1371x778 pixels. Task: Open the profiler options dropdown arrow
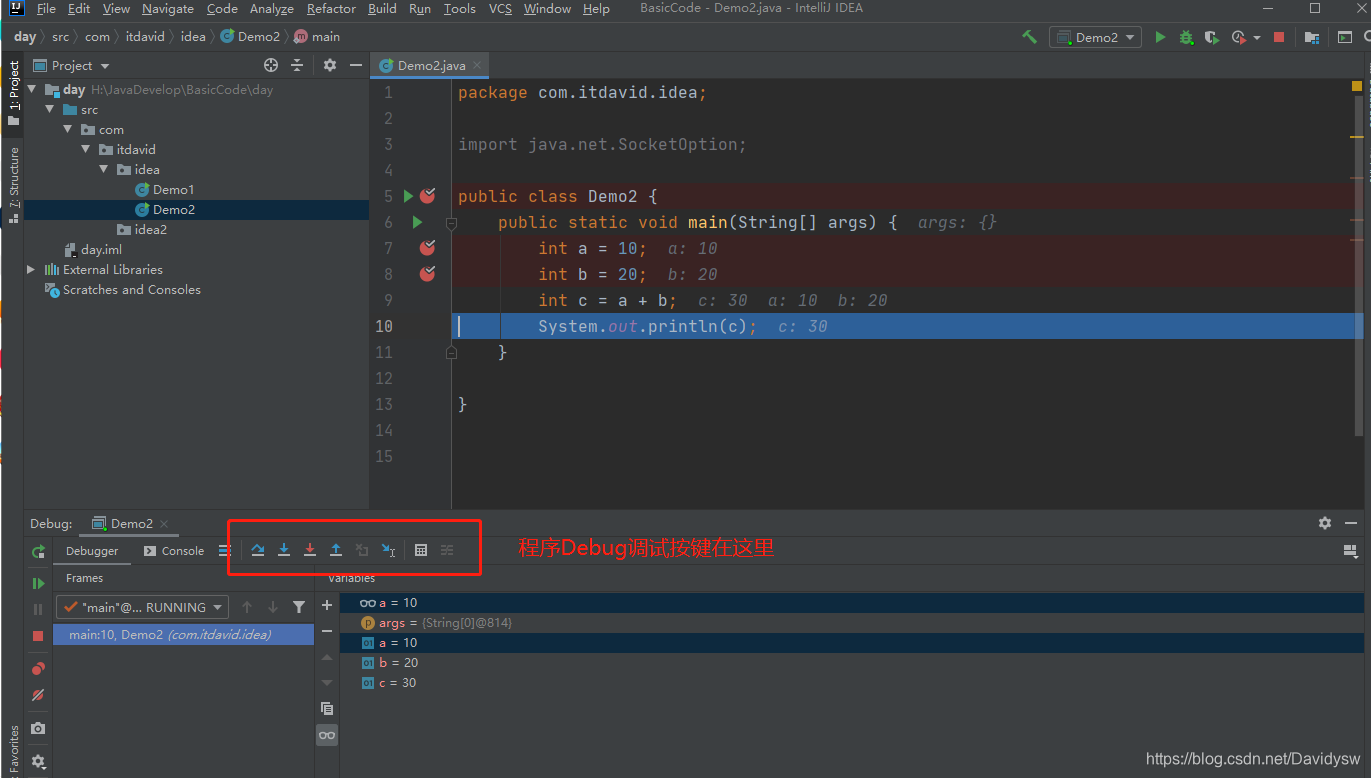(x=1257, y=38)
